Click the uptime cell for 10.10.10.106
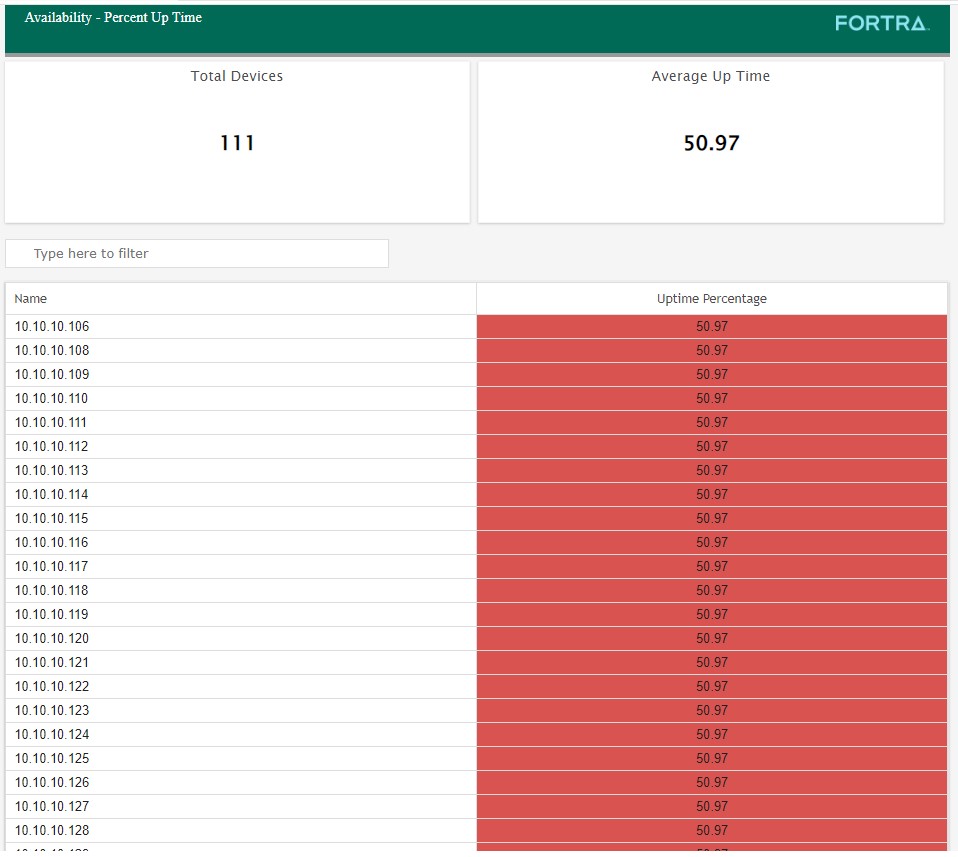 coord(712,327)
